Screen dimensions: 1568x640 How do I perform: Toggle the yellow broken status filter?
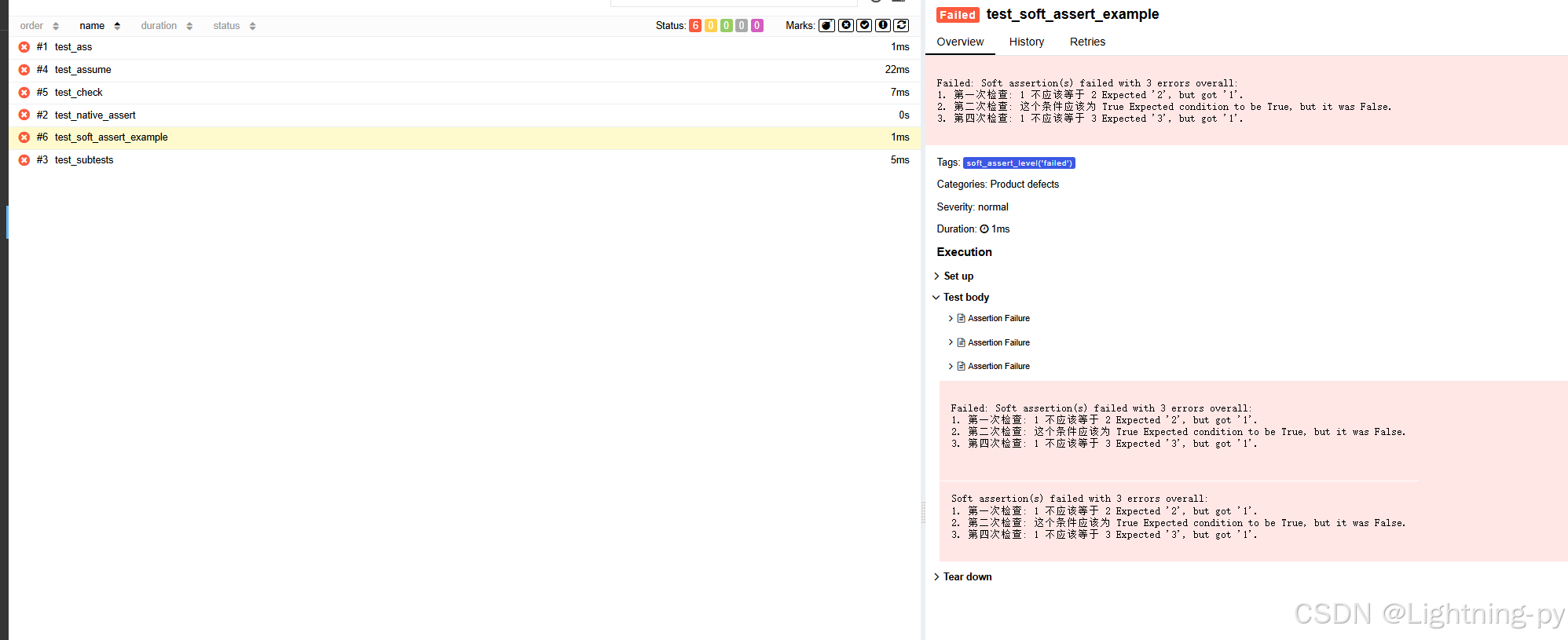coord(711,25)
